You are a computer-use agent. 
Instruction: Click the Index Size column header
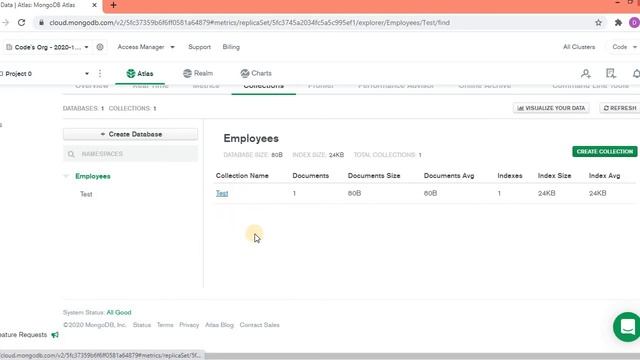coord(554,176)
